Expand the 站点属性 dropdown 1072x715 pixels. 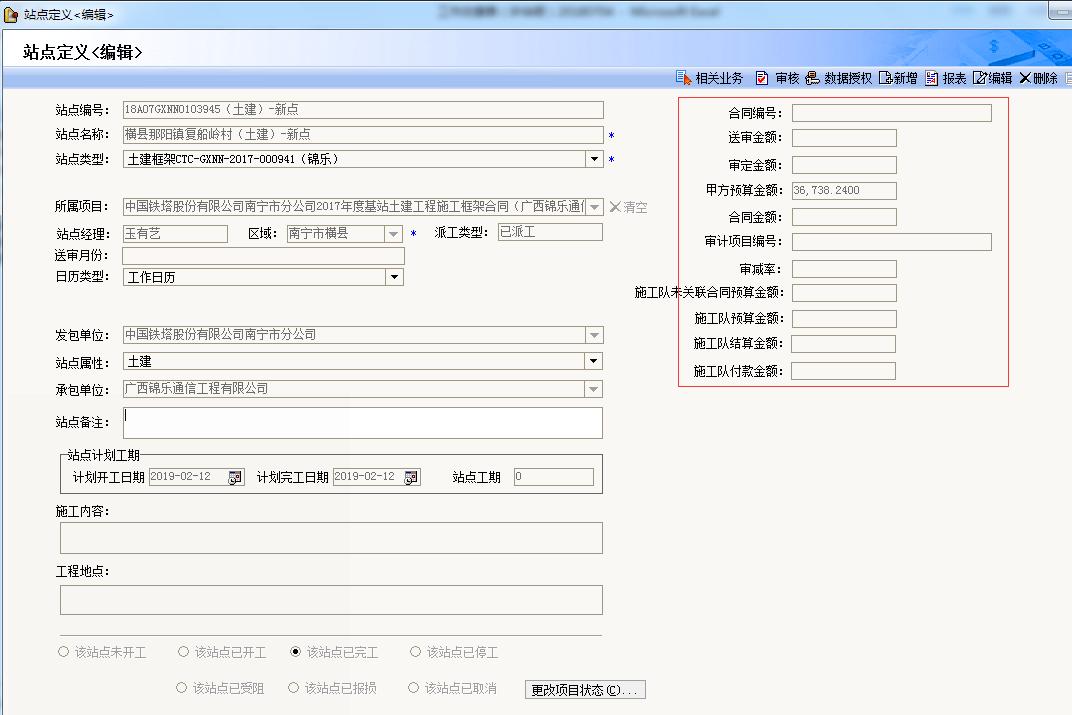point(594,361)
